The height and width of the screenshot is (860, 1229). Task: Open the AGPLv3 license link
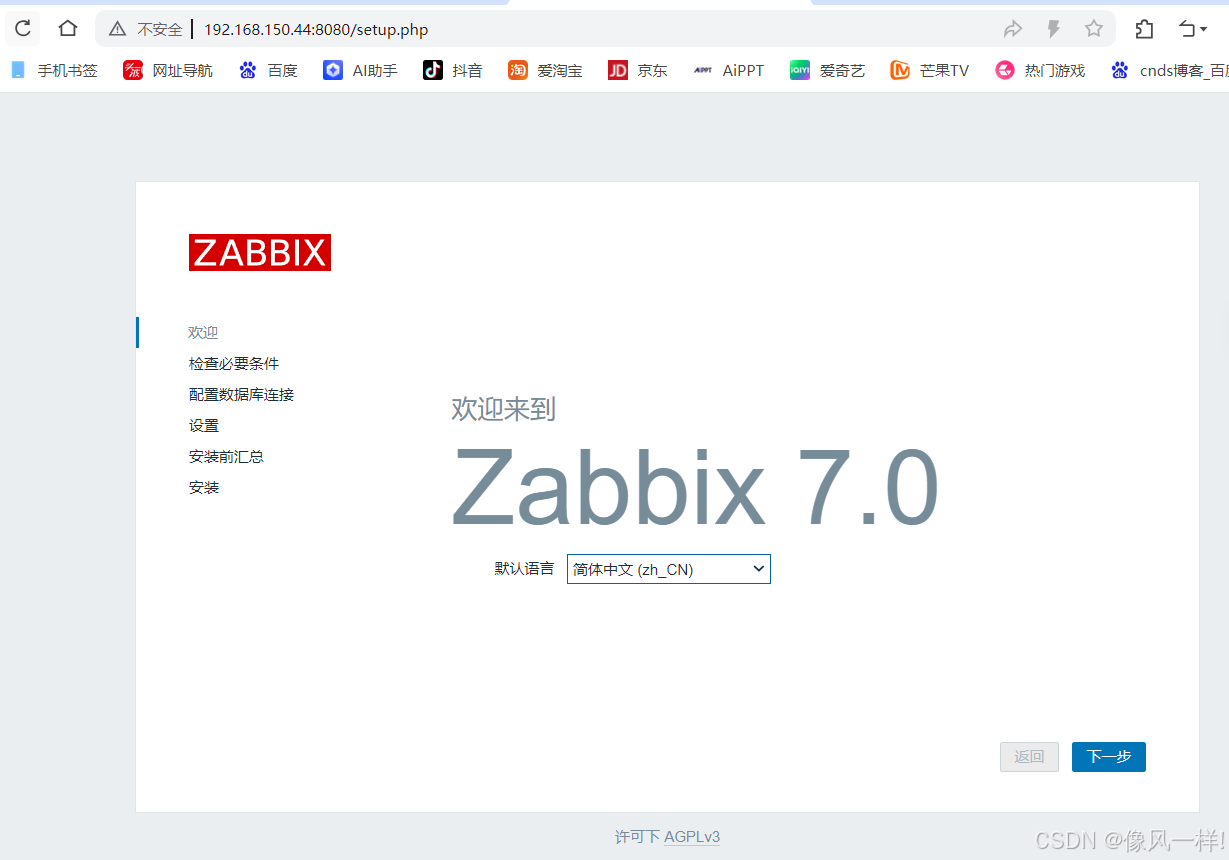tap(692, 837)
